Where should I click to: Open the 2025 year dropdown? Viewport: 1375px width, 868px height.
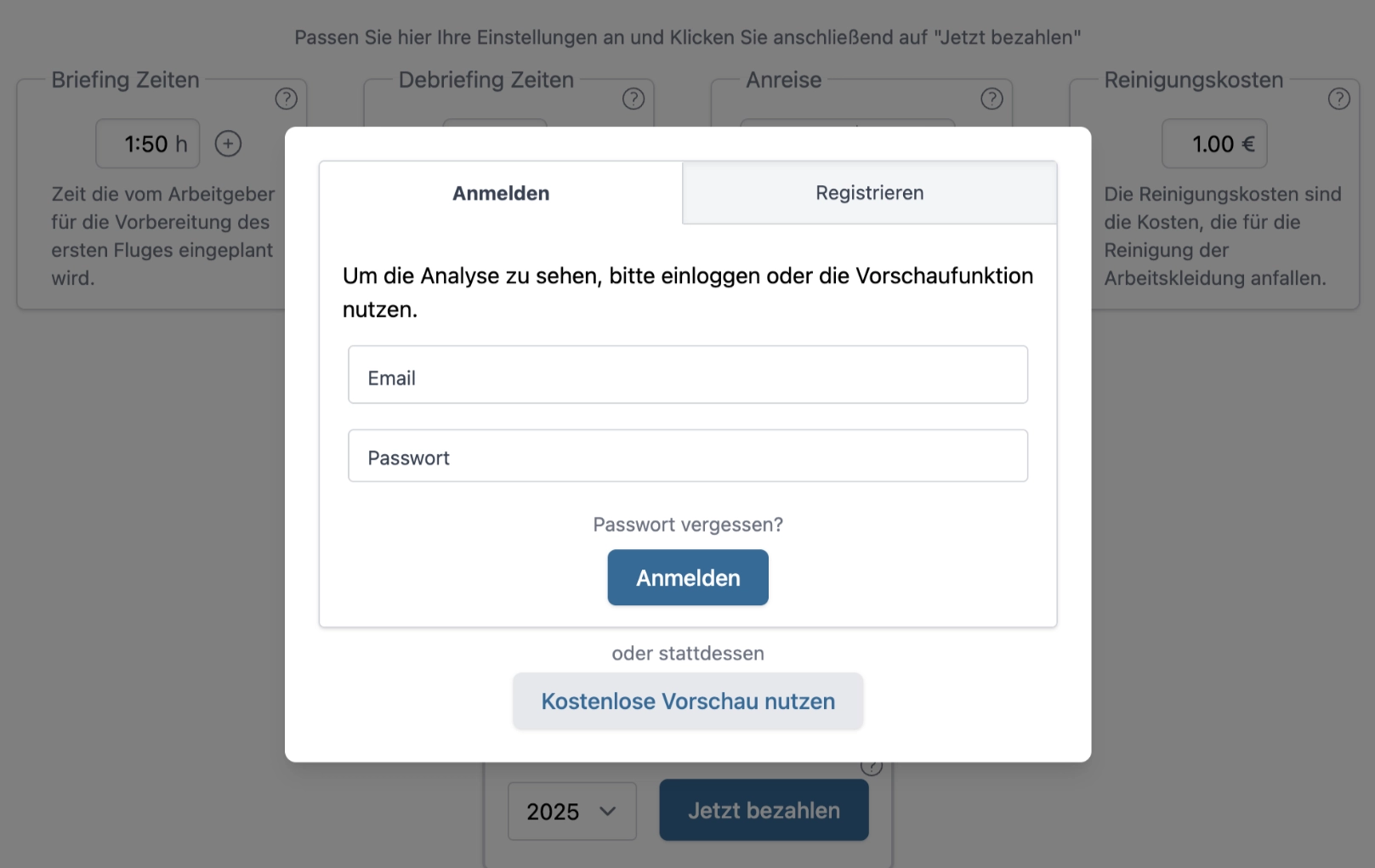pyautogui.click(x=571, y=812)
